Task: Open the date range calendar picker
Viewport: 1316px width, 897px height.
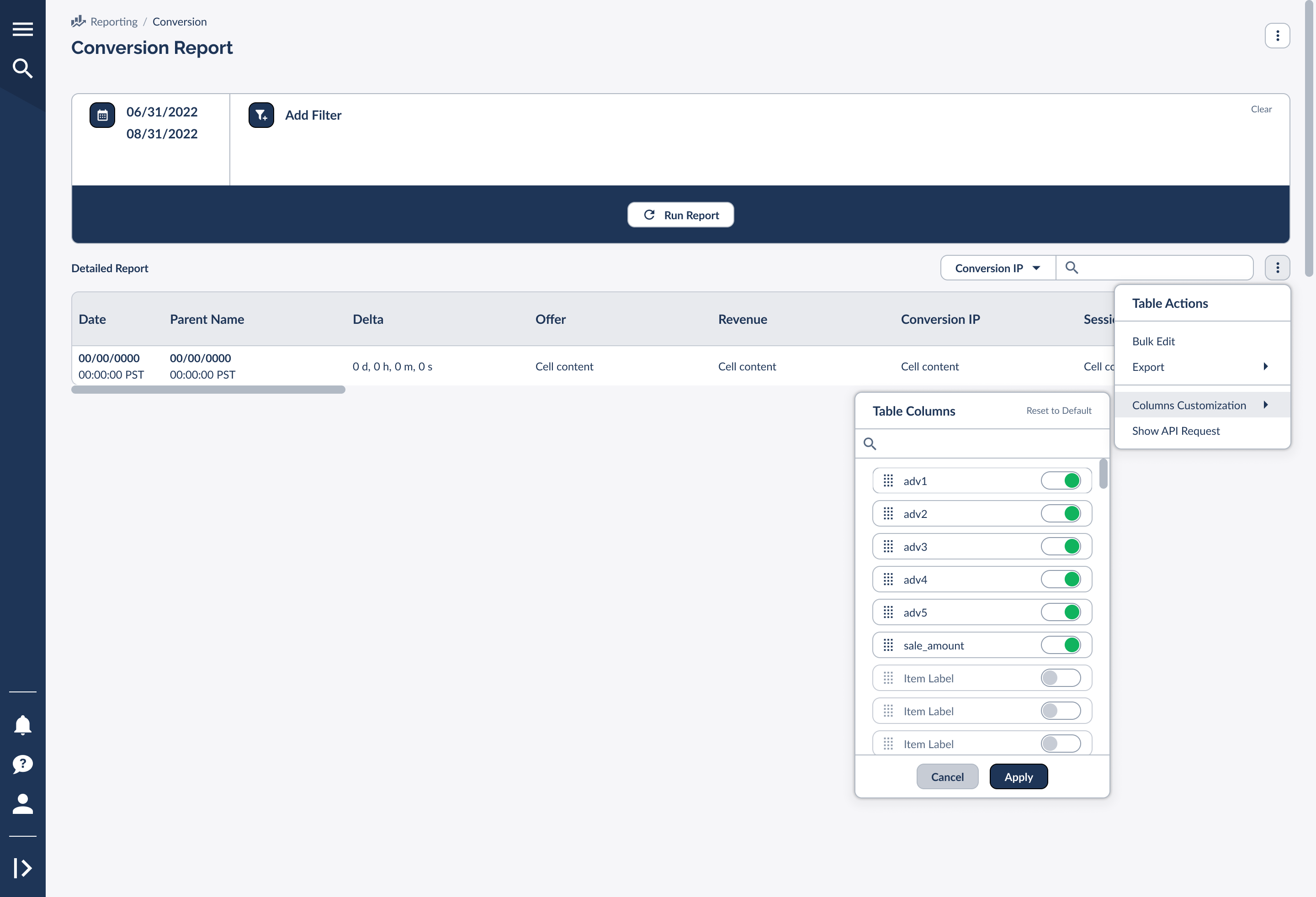Action: 102,115
